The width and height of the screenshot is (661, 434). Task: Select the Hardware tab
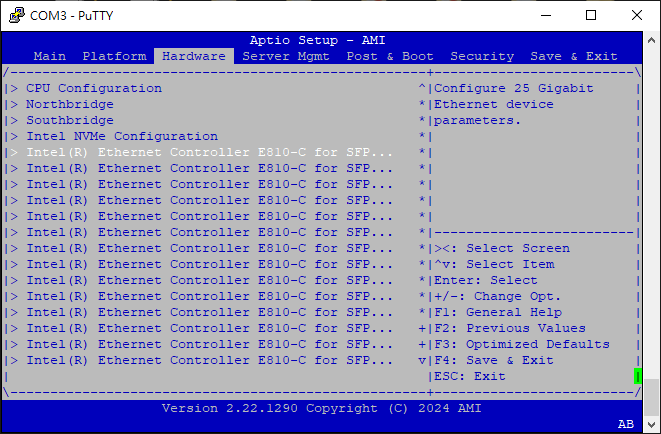click(x=194, y=56)
